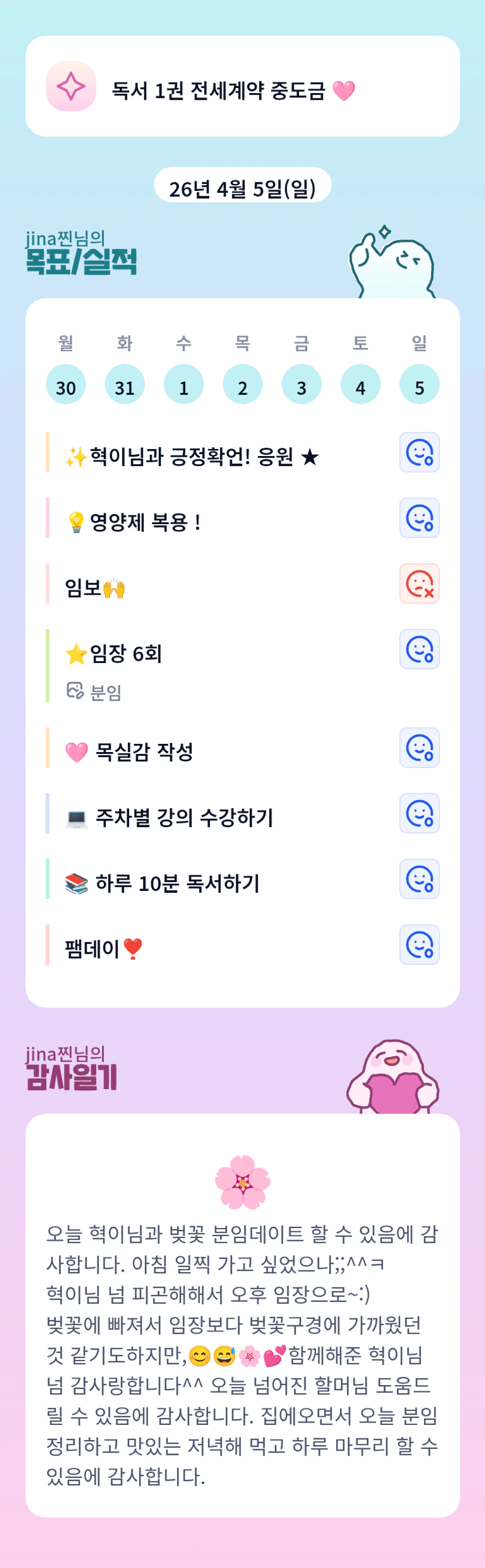This screenshot has width=485, height=1568.
Task: Toggle the status icon for 하루 10분 독서하기
Action: click(x=419, y=879)
